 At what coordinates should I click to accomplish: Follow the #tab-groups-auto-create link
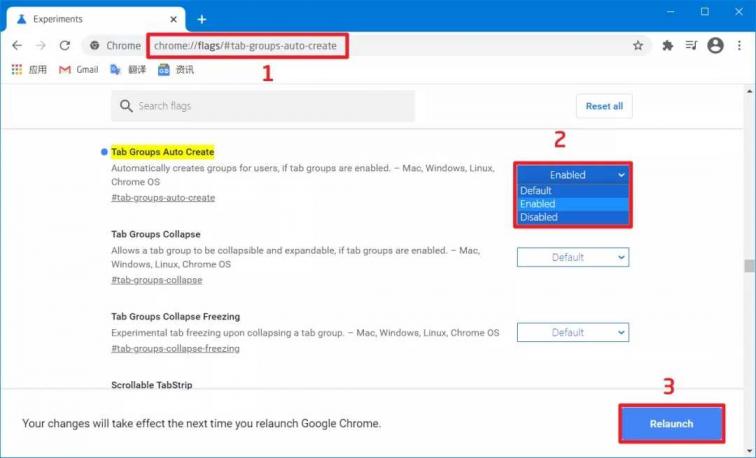163,198
